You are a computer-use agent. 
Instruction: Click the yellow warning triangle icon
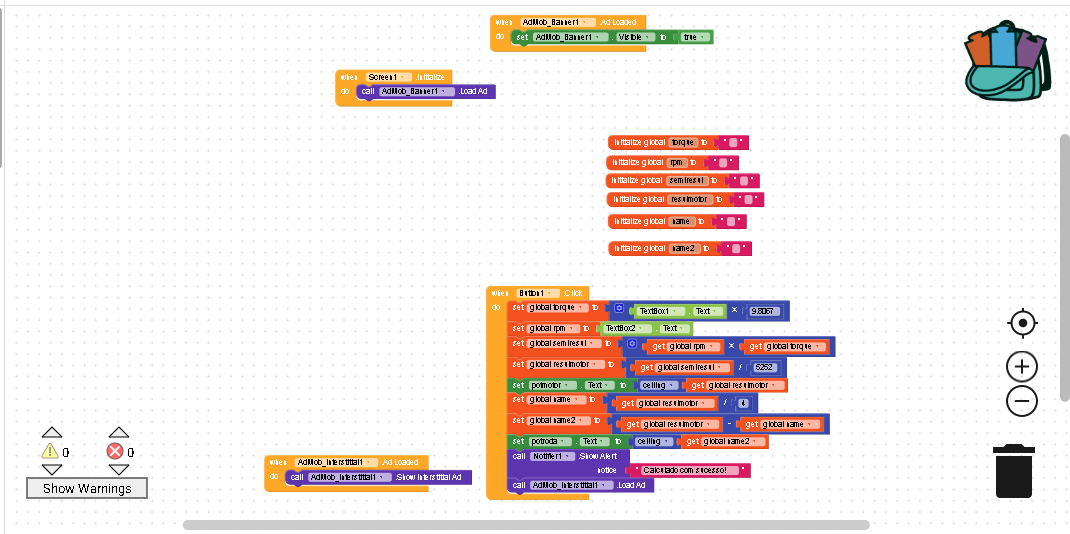50,451
